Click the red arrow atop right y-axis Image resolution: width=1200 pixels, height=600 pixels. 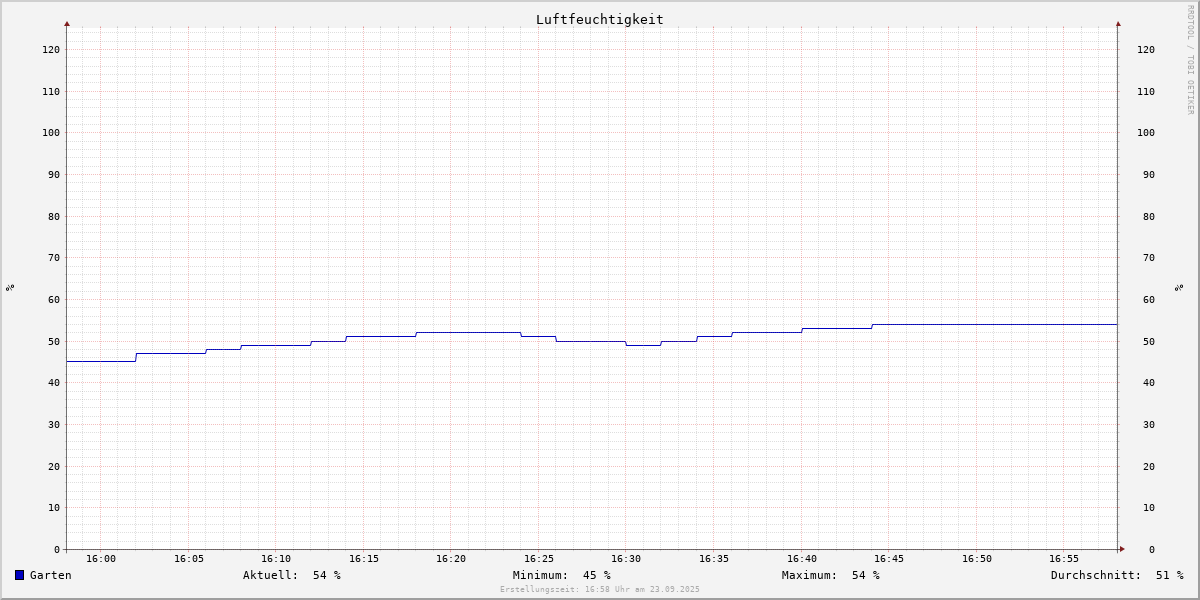[x=1118, y=23]
